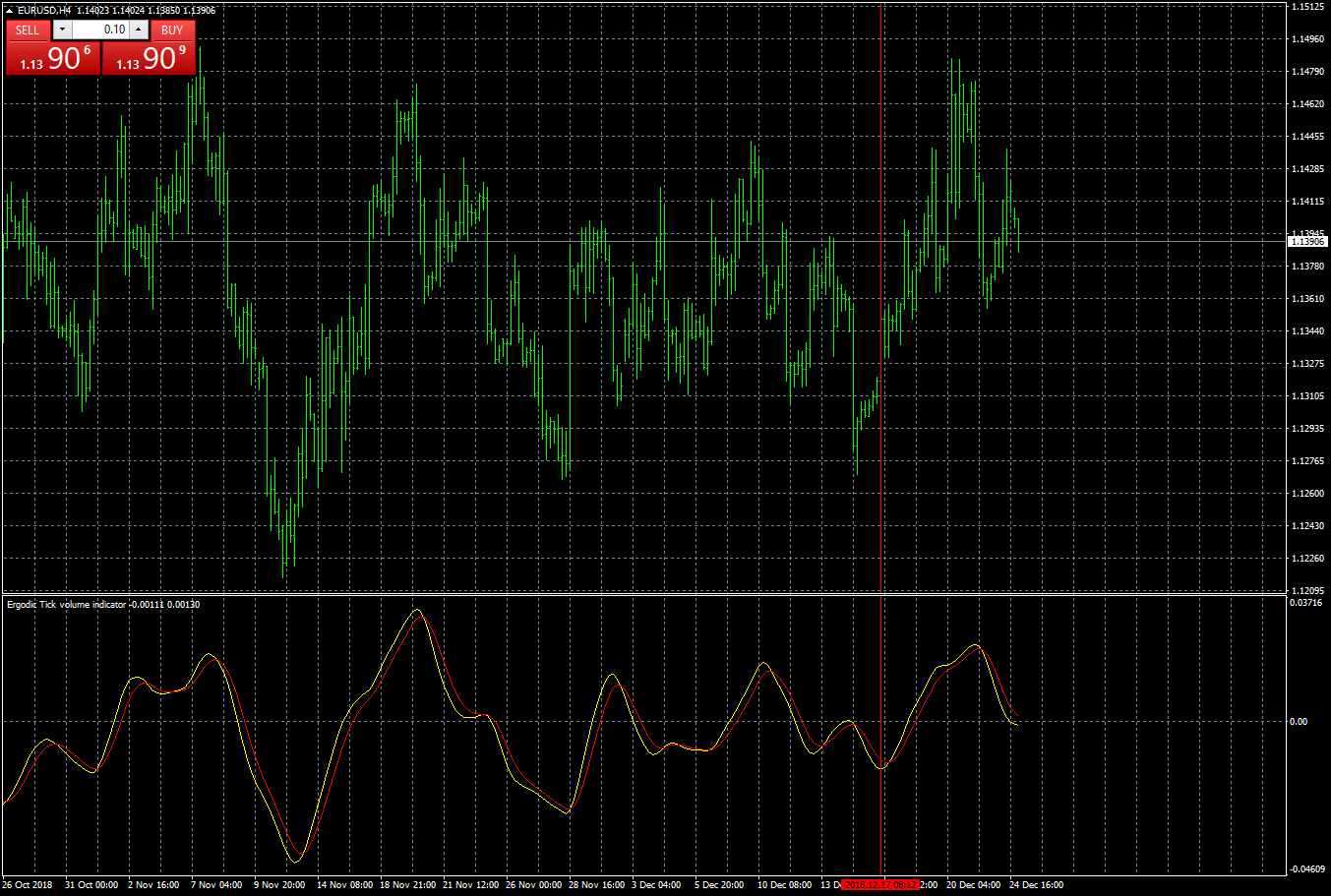
Task: Click the 9 Nov 20:00 time label
Action: pos(279,885)
